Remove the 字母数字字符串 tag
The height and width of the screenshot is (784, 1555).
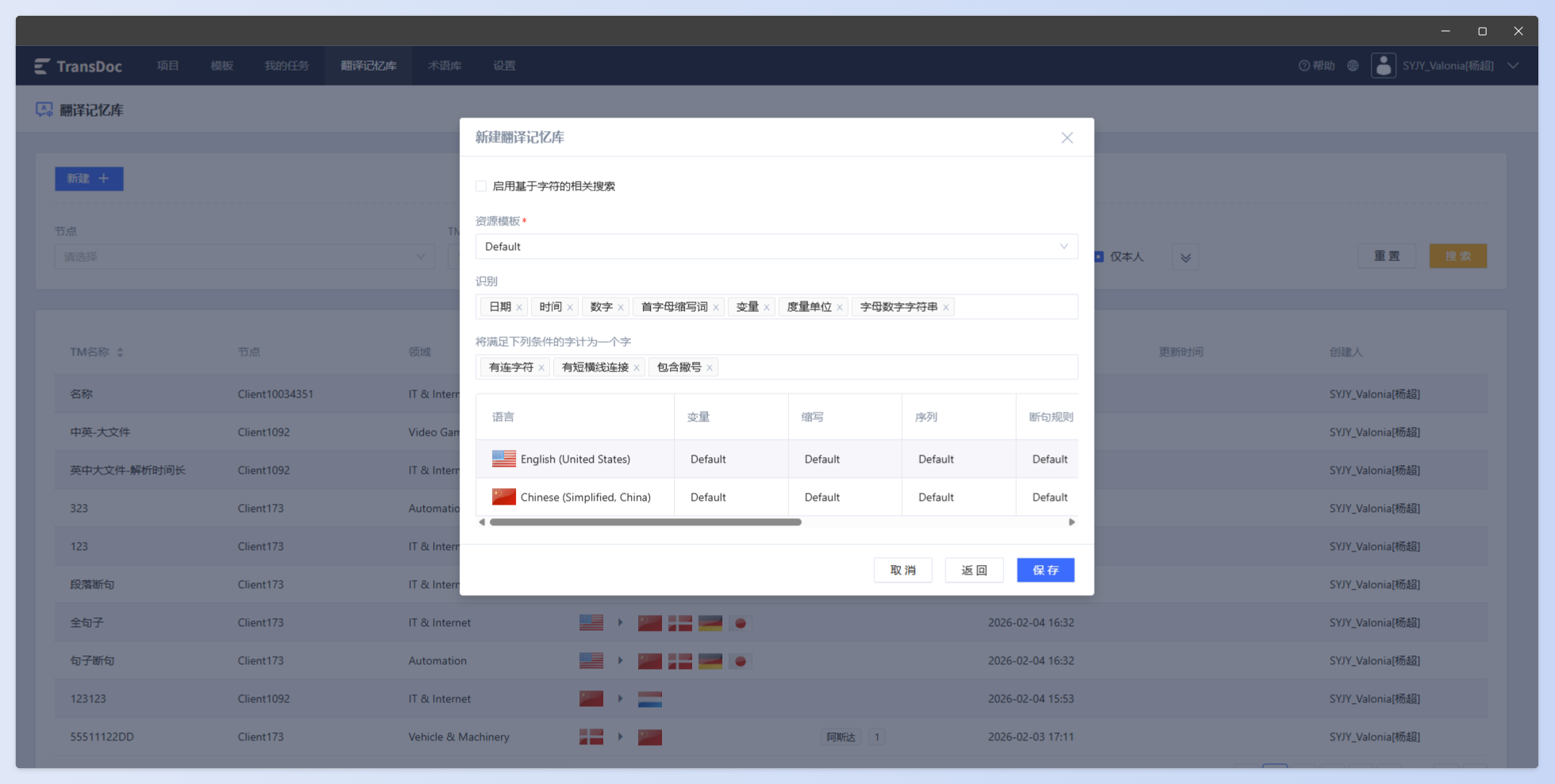[x=946, y=307]
